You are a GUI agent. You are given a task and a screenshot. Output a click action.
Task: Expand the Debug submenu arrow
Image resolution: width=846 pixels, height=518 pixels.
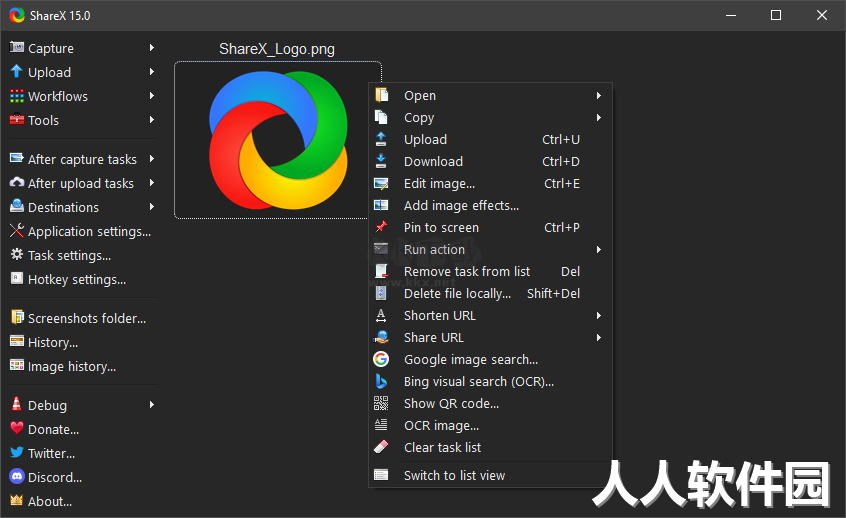coord(152,404)
